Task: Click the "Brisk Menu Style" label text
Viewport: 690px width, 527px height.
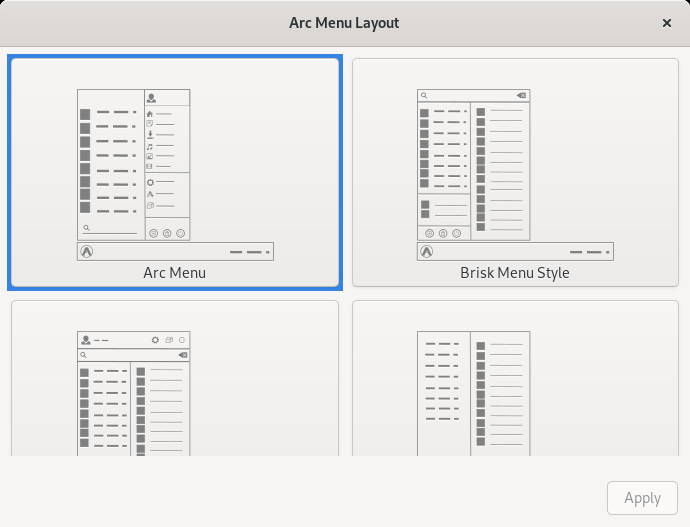Action: (515, 273)
